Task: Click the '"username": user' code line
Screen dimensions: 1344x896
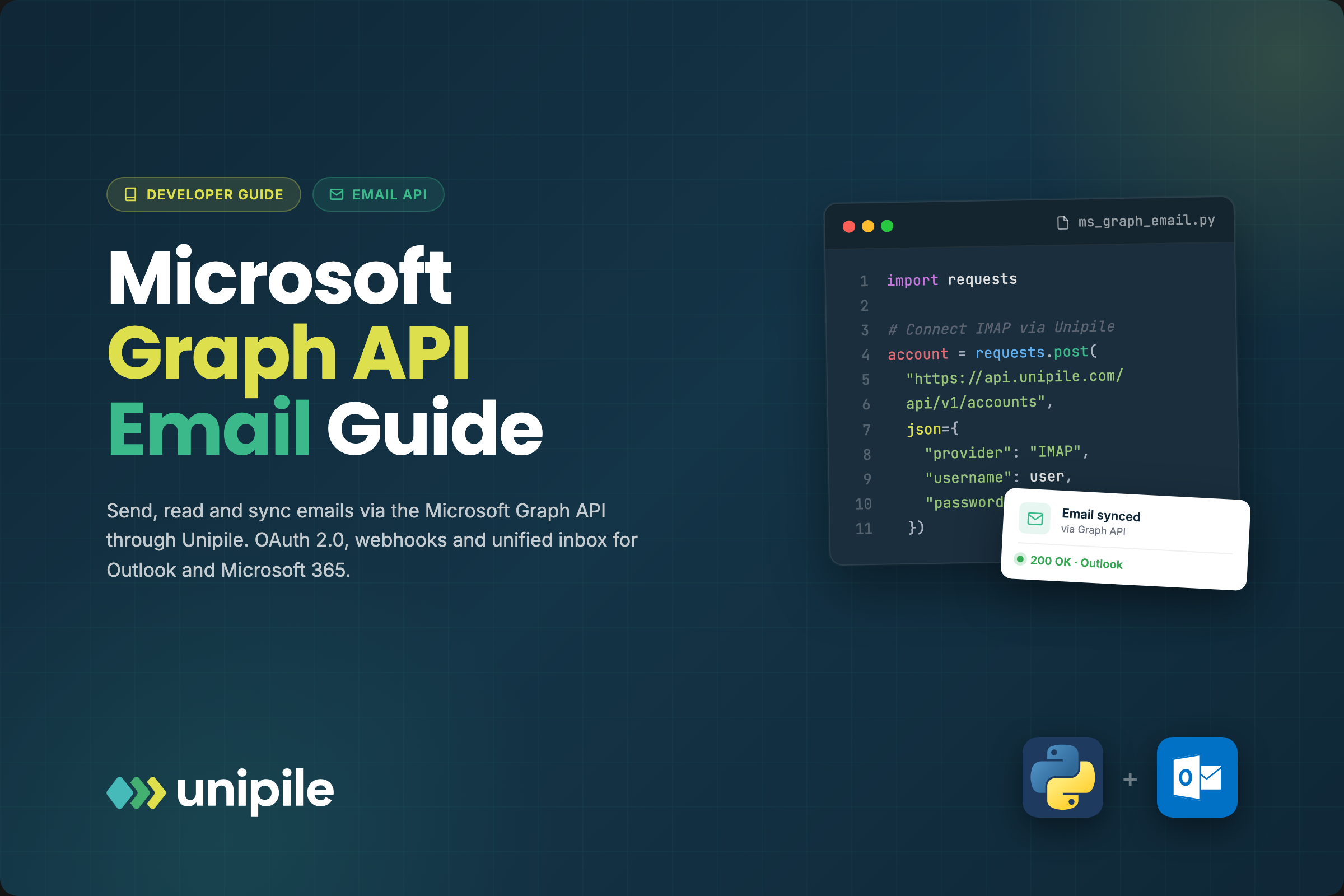Action: click(998, 477)
